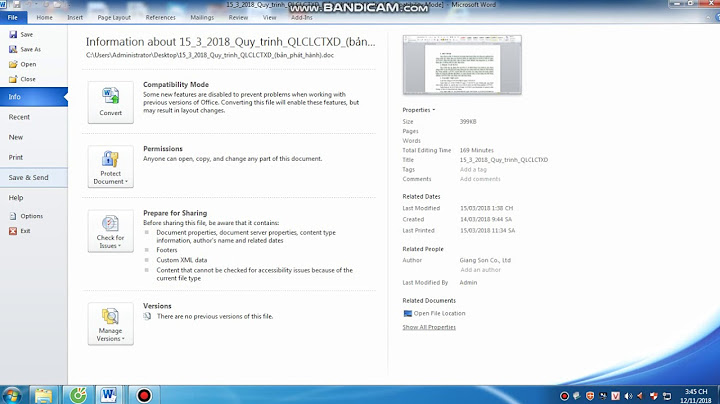Click the Word icon in the taskbar
Screen dimensions: 720x404
click(108, 395)
